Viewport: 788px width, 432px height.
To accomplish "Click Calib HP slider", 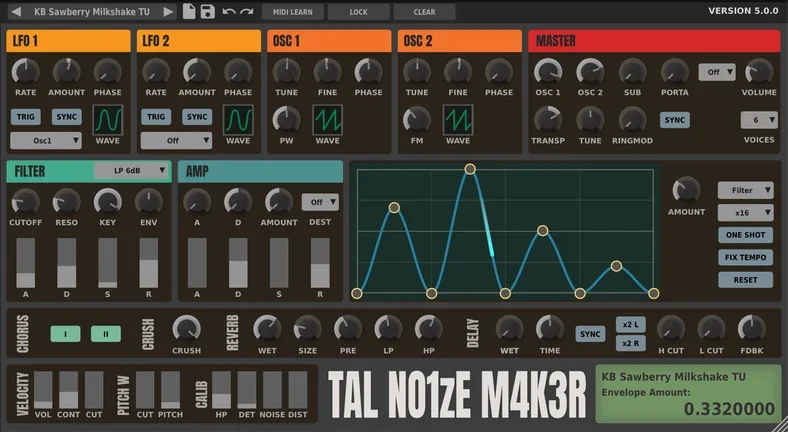I will (221, 390).
